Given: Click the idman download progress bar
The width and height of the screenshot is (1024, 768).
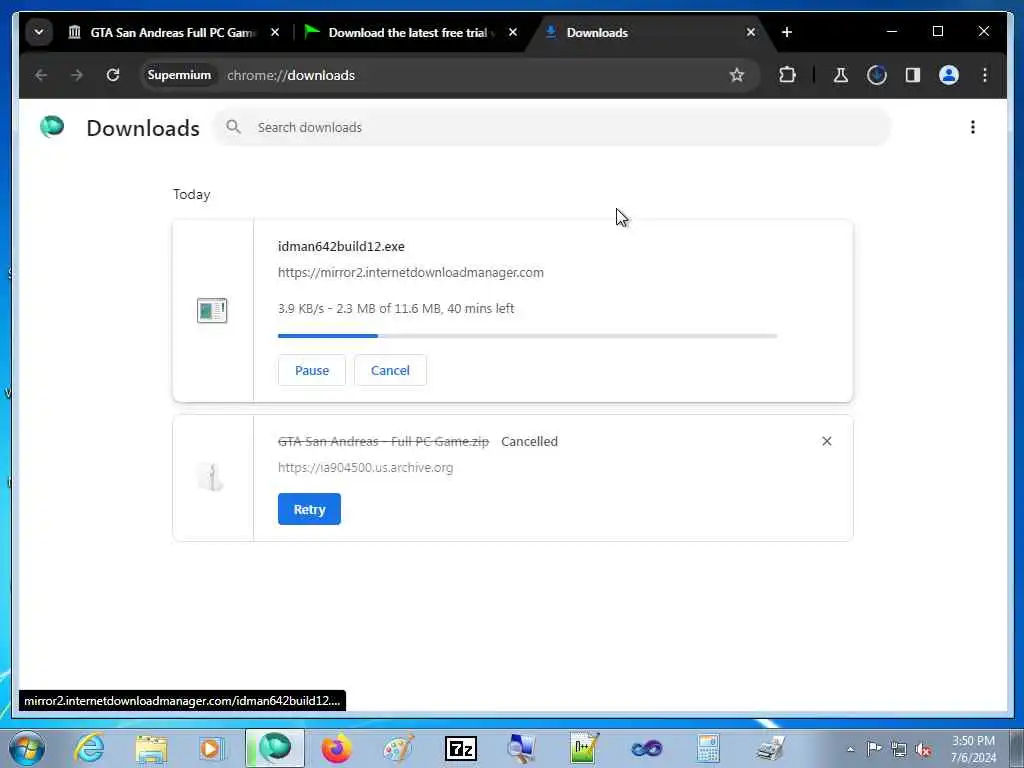Looking at the screenshot, I should [527, 336].
